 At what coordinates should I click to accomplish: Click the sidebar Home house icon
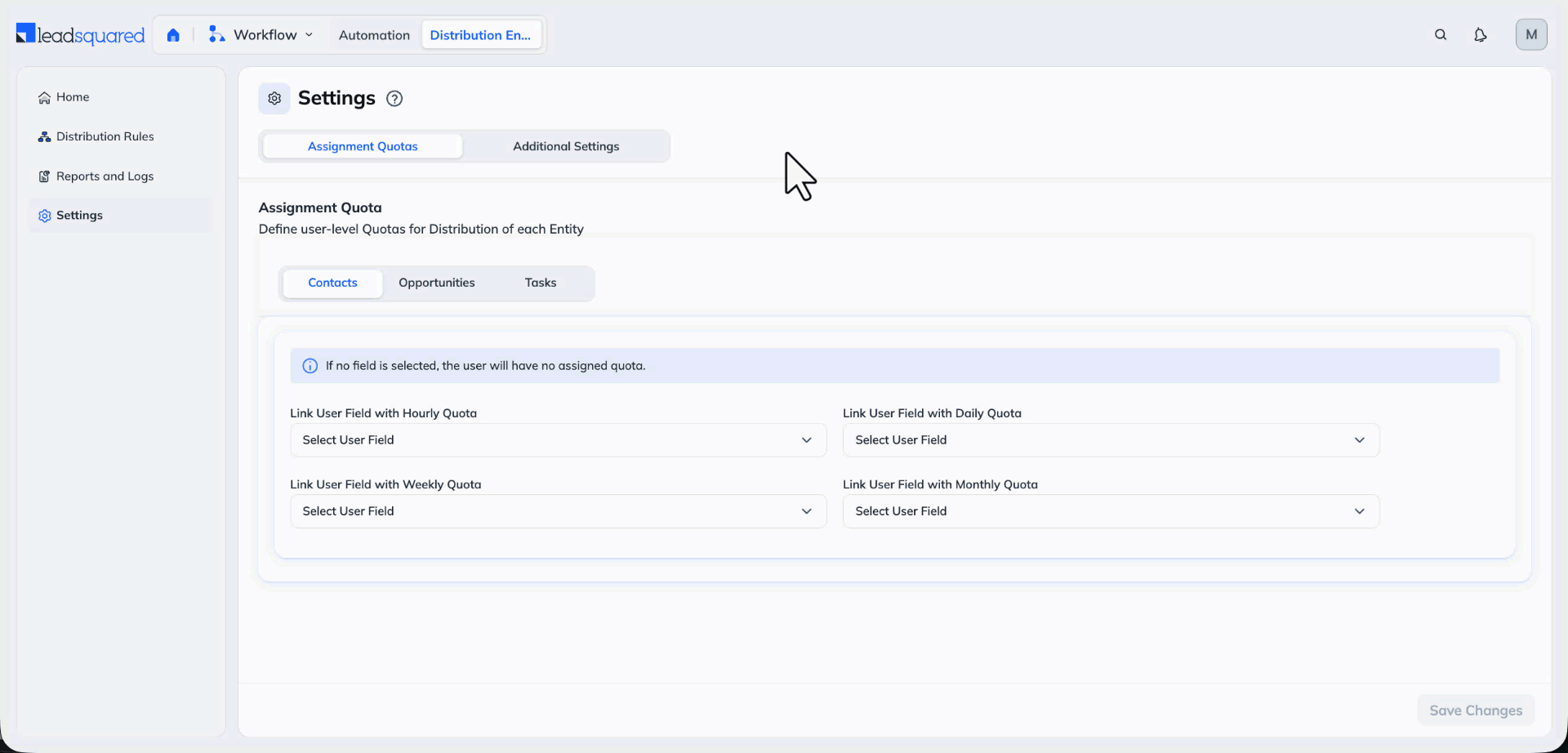tap(44, 97)
